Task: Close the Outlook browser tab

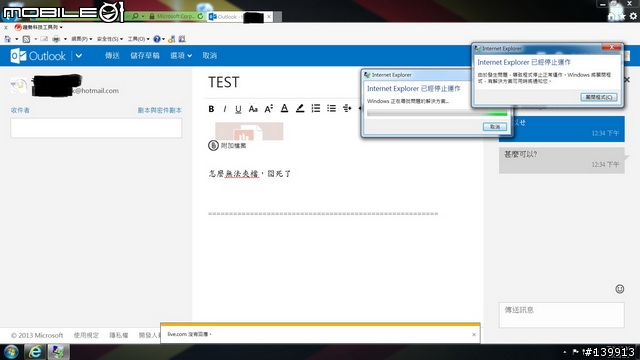Action: (x=269, y=17)
